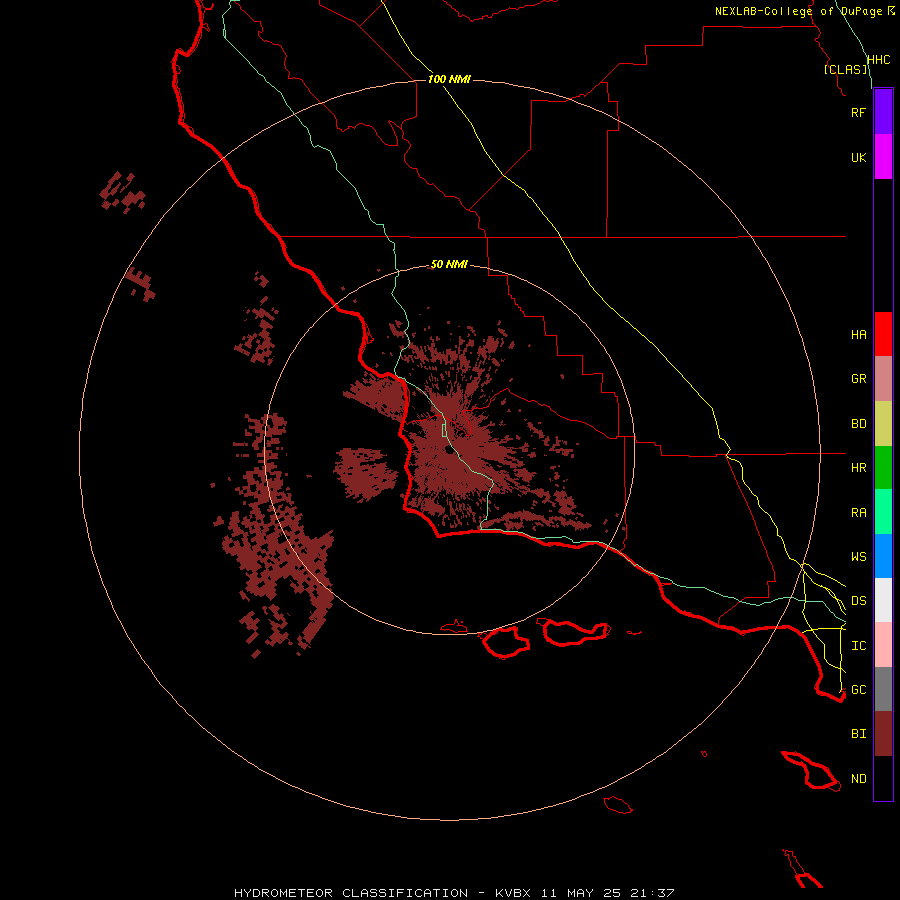Click the ND legend label
The width and height of the screenshot is (900, 900).
[x=858, y=779]
